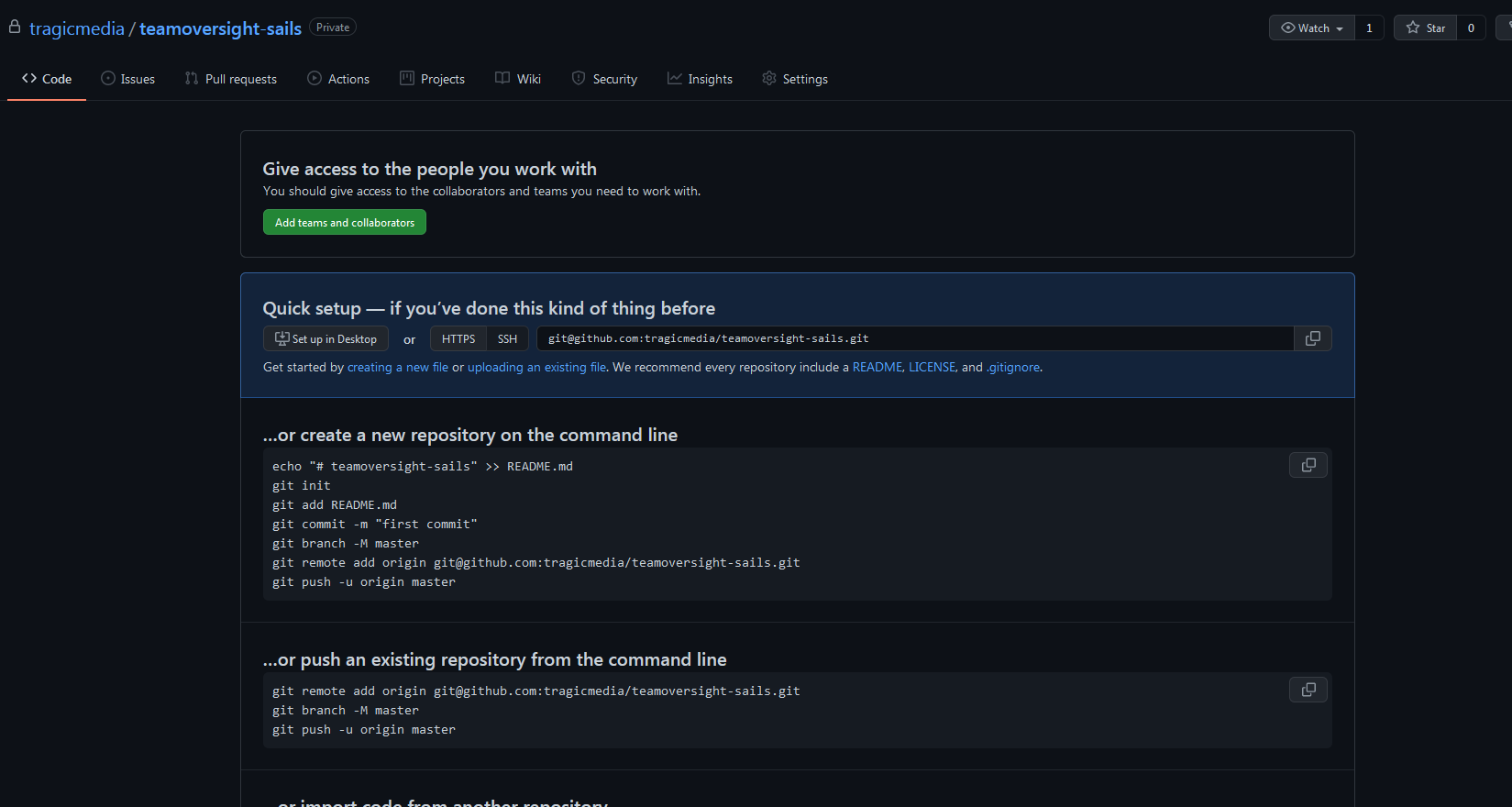Viewport: 1512px width, 807px height.
Task: Switch to the Pull requests tab
Action: pyautogui.click(x=231, y=79)
